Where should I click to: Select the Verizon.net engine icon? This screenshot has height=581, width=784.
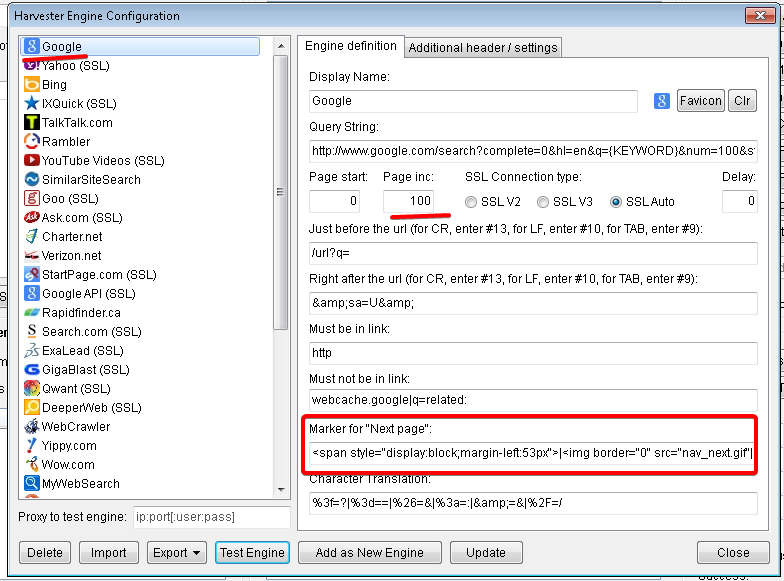tap(32, 256)
